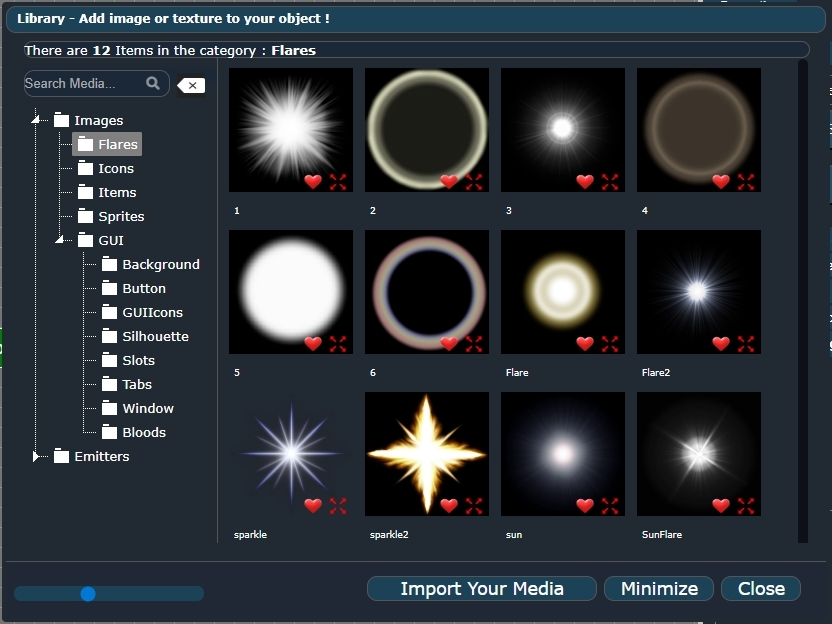The width and height of the screenshot is (832, 624).
Task: Click heart icon on sun image
Action: click(585, 505)
